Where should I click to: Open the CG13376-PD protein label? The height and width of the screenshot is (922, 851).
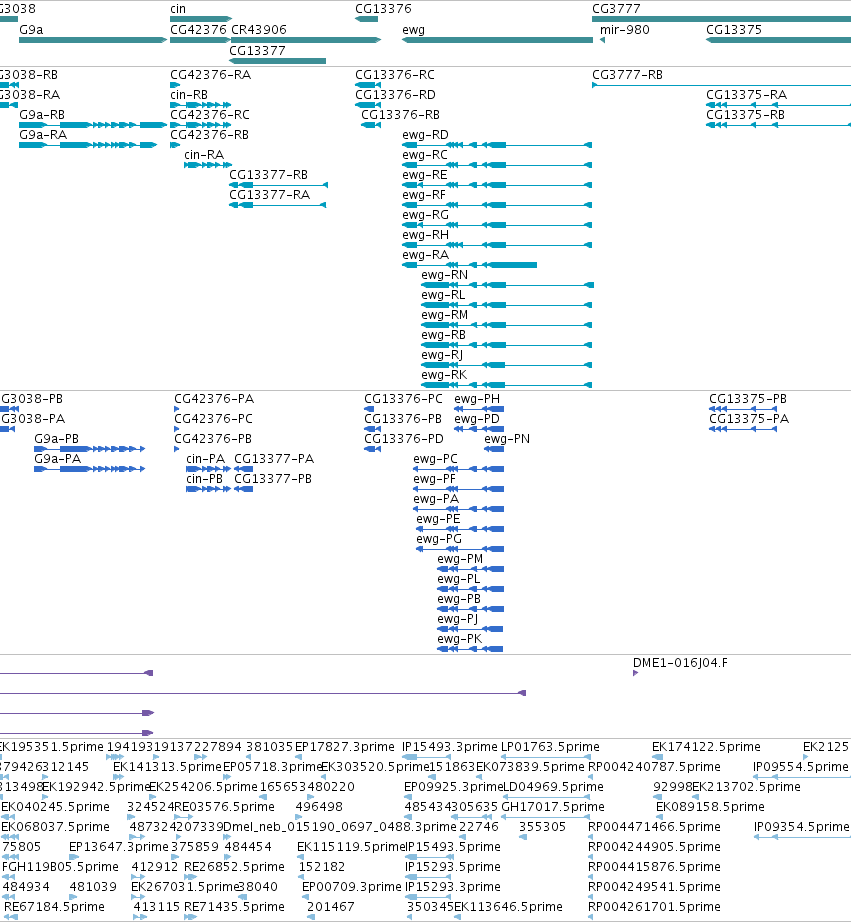coord(403,439)
